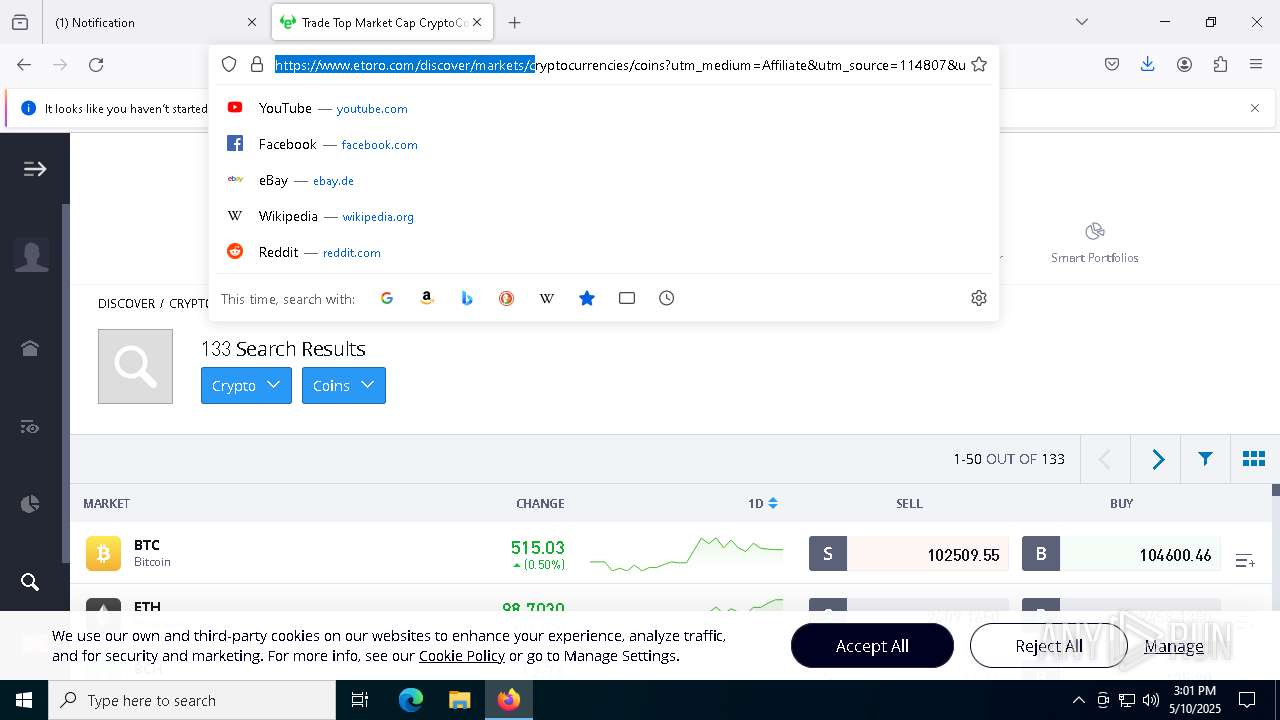Go back to previous page

coord(24,64)
